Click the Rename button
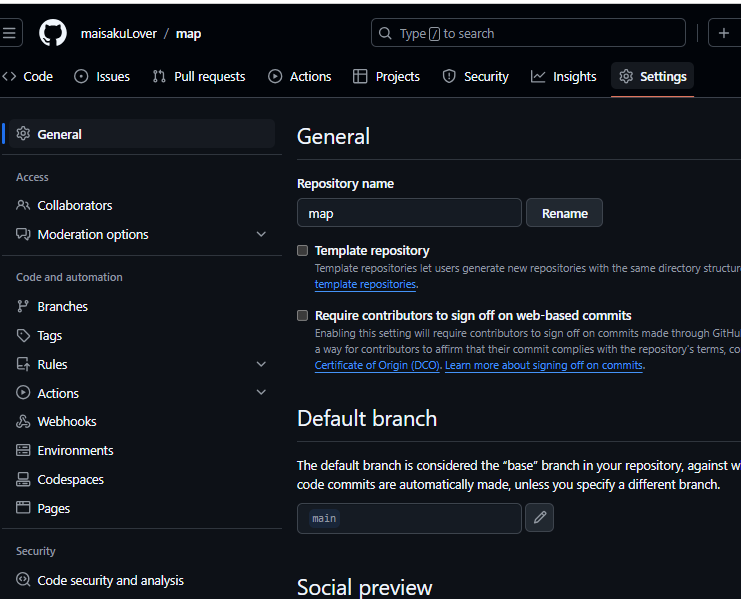The height and width of the screenshot is (599, 741). [x=564, y=213]
